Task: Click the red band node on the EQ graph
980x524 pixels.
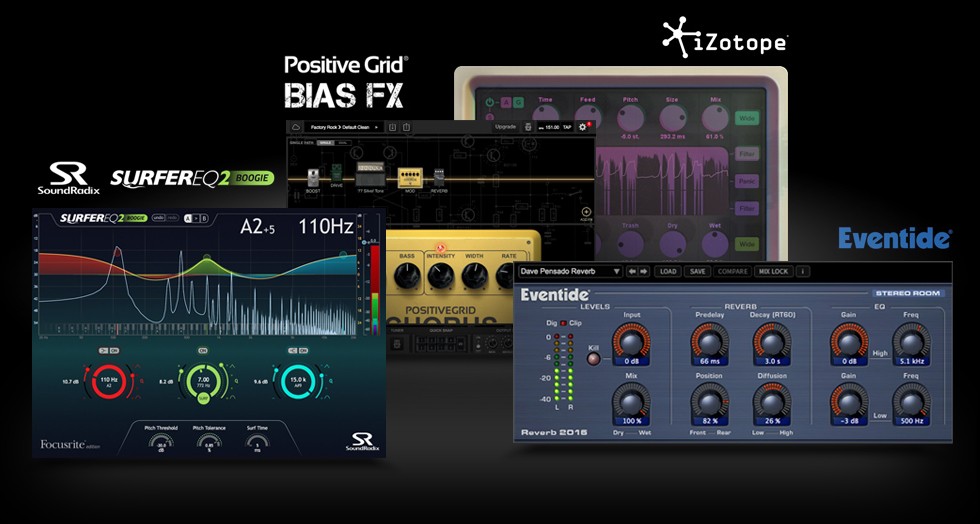Action: (x=116, y=252)
